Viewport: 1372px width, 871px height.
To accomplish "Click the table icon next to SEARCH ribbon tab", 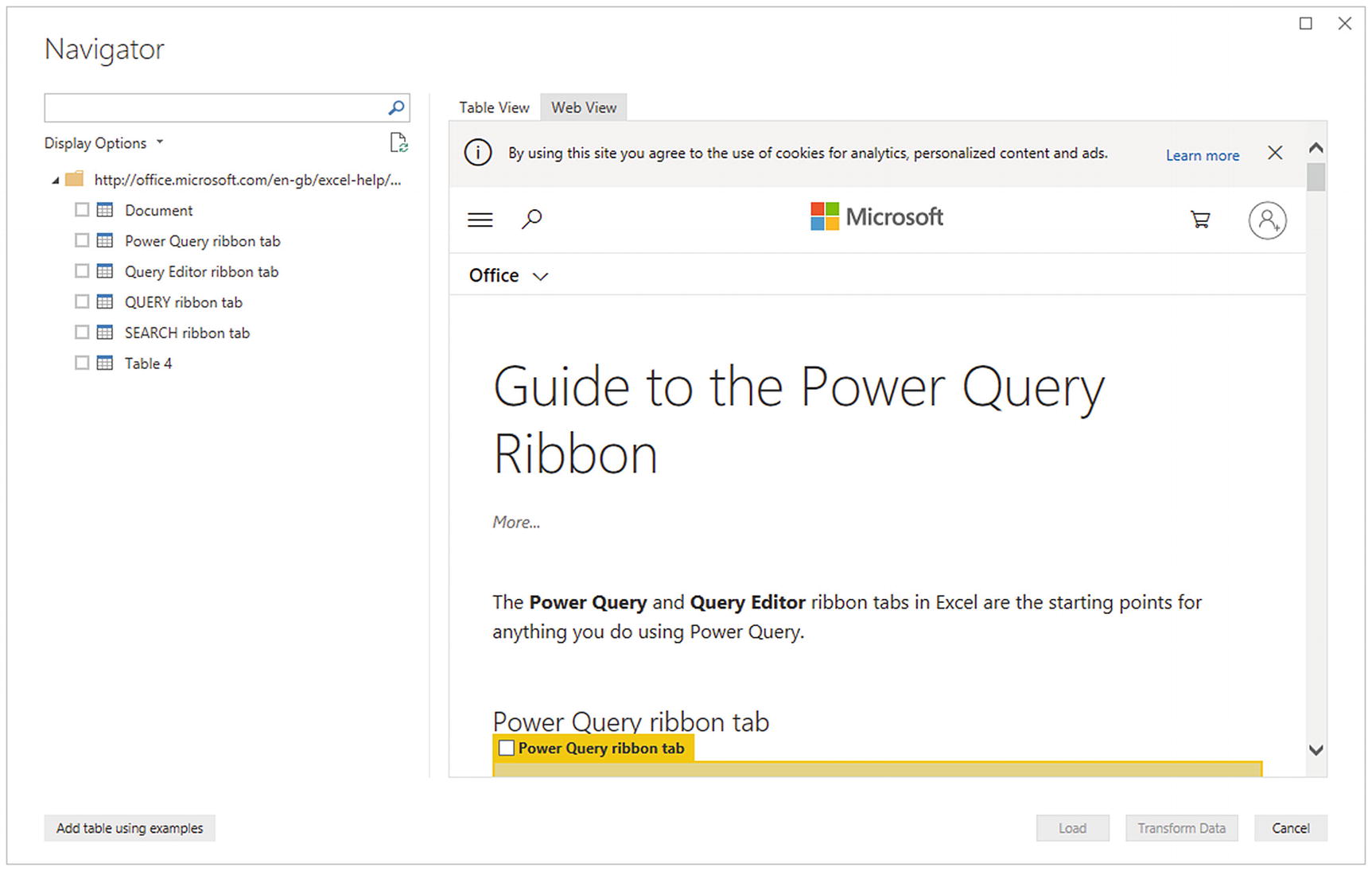I will point(105,332).
